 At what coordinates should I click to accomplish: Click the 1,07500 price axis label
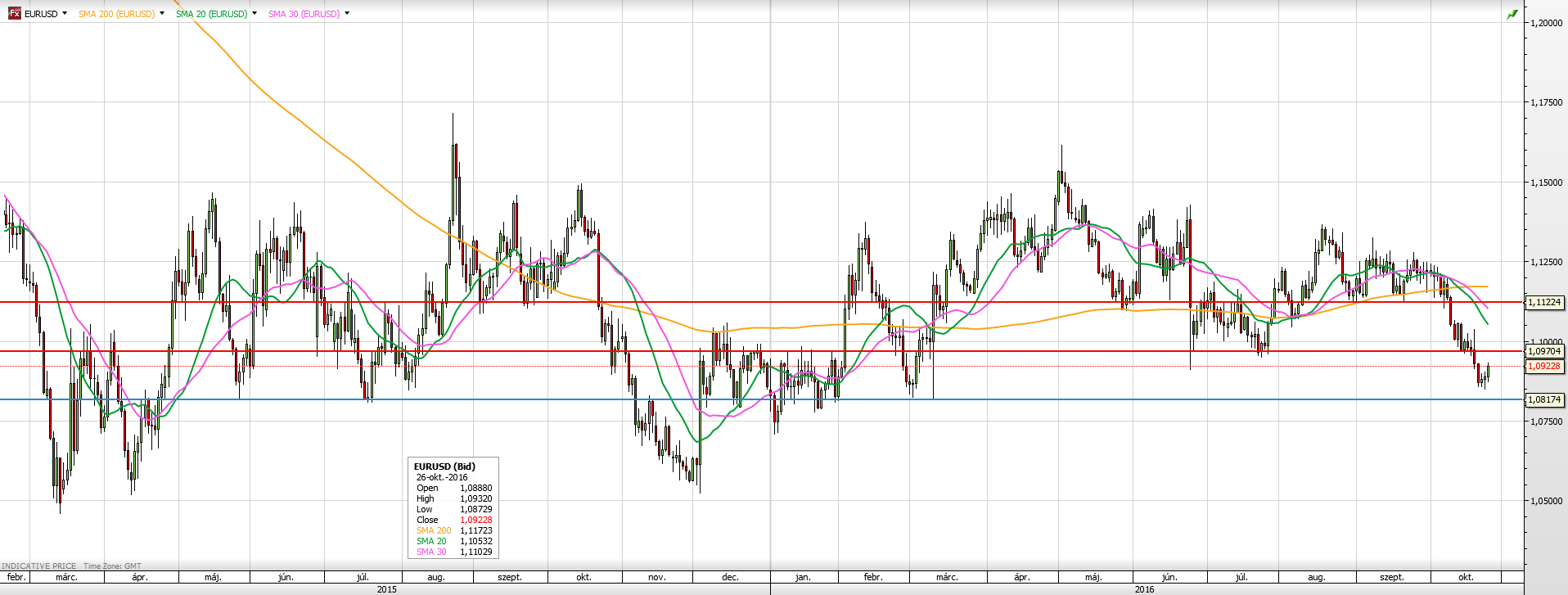(1546, 421)
